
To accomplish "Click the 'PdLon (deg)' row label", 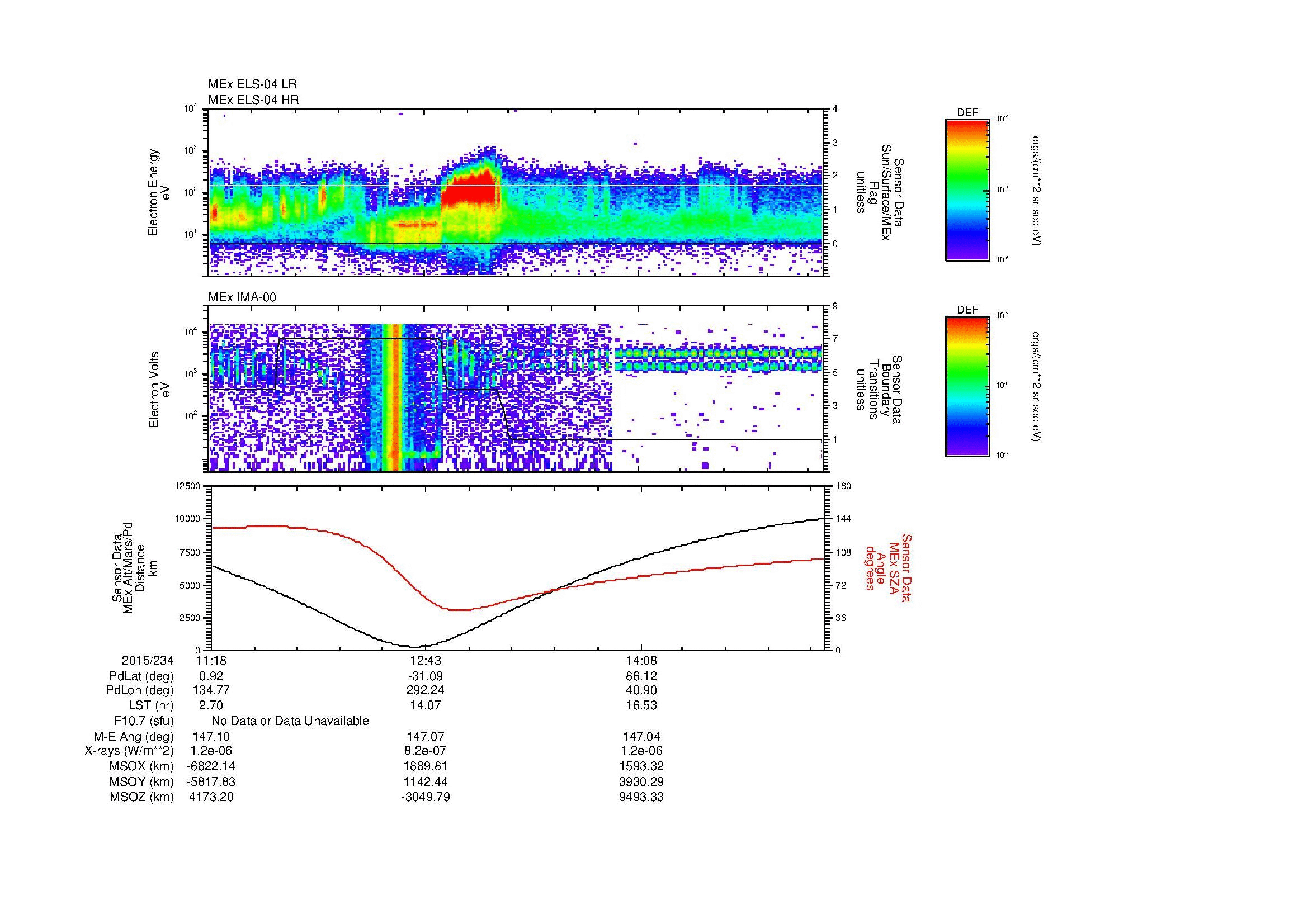I will (x=140, y=690).
